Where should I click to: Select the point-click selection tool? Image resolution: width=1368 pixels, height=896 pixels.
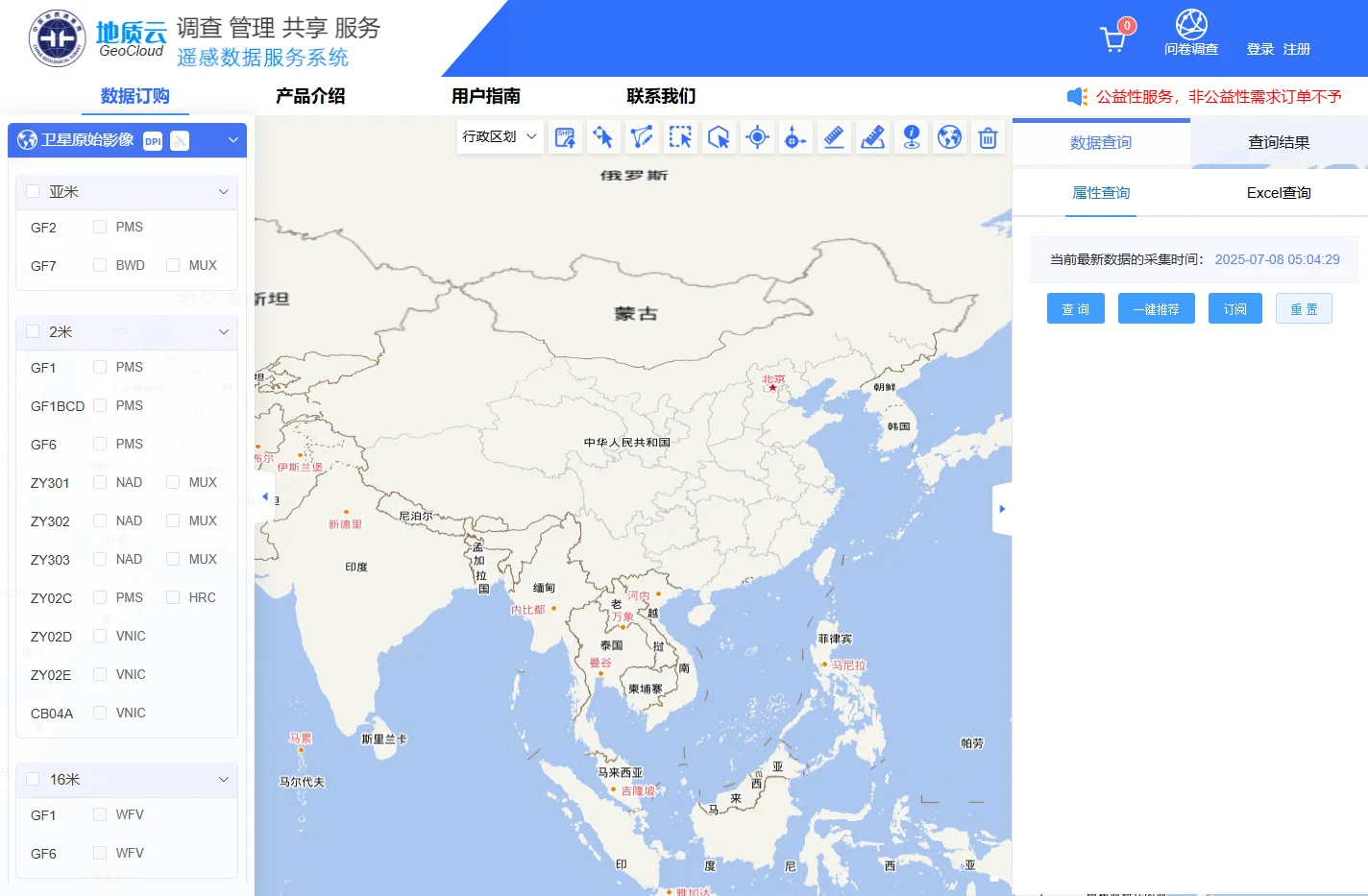click(x=603, y=137)
